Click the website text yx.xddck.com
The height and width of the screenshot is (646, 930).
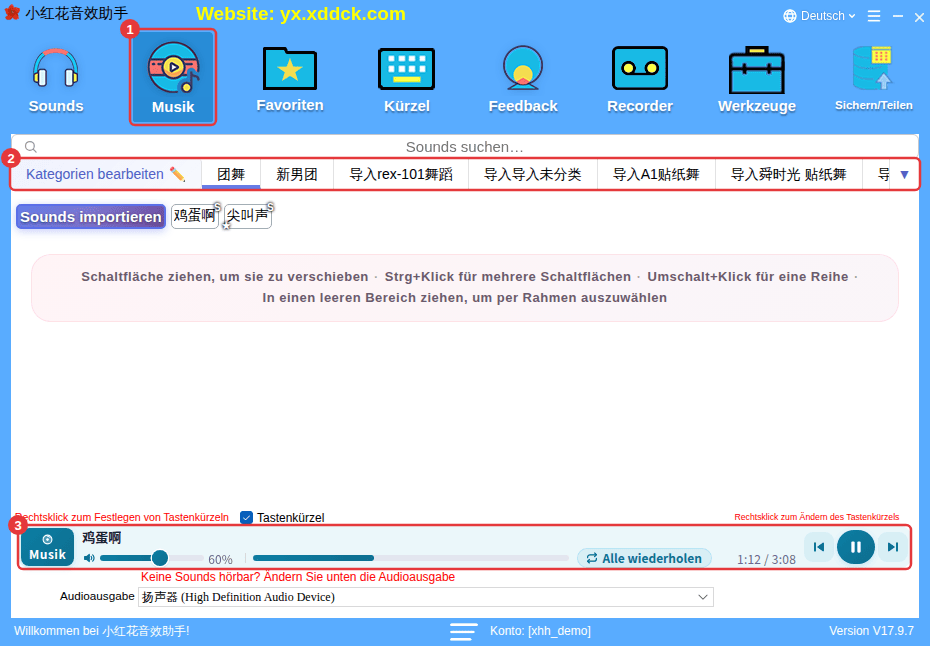pyautogui.click(x=343, y=14)
